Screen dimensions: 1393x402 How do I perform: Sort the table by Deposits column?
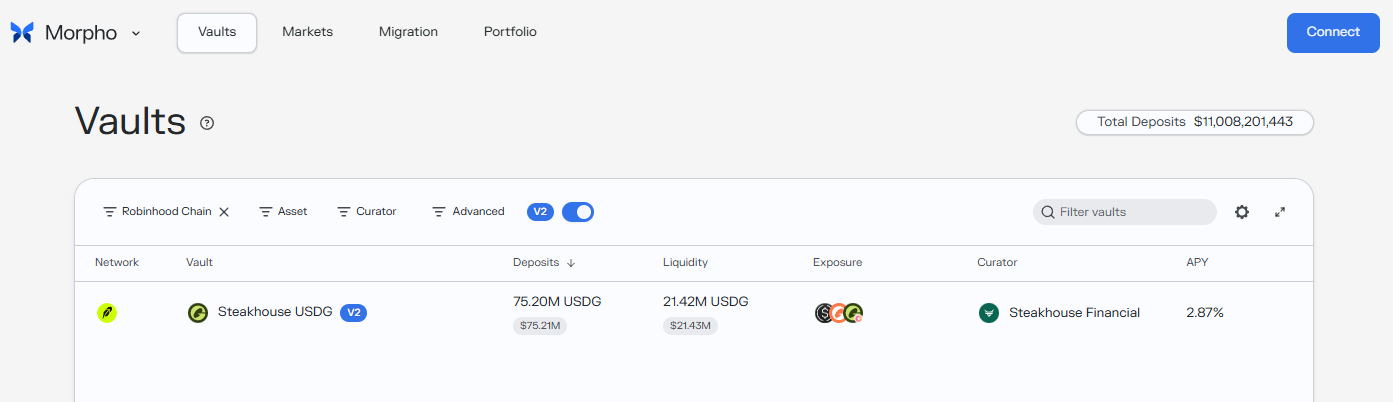[x=544, y=263]
